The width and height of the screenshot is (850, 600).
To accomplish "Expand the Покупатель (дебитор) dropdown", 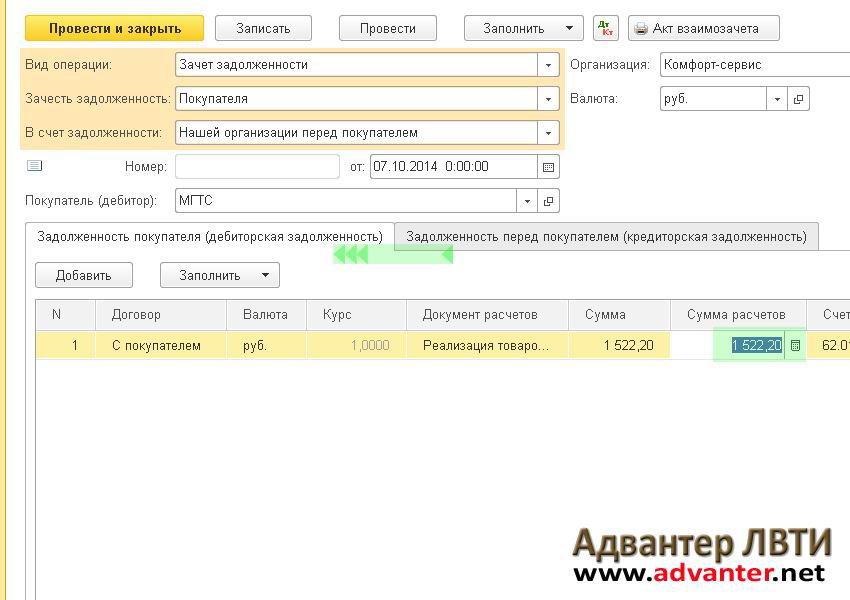I will coord(527,201).
